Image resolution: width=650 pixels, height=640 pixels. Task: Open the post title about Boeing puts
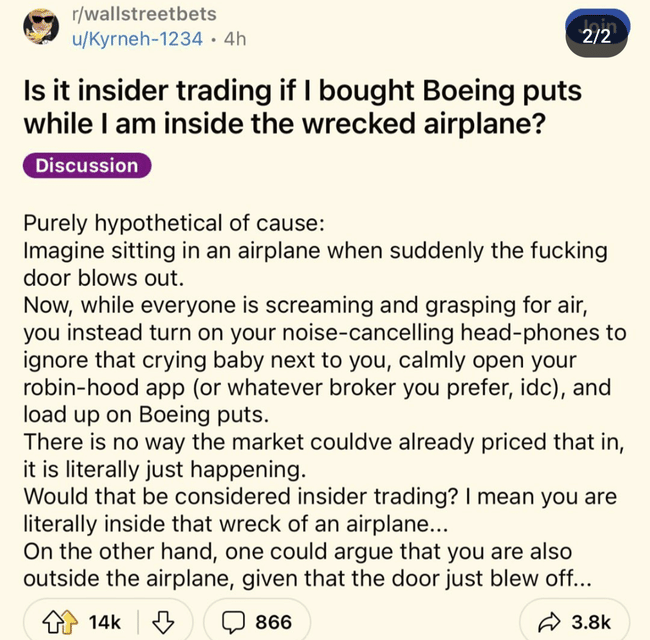302,109
